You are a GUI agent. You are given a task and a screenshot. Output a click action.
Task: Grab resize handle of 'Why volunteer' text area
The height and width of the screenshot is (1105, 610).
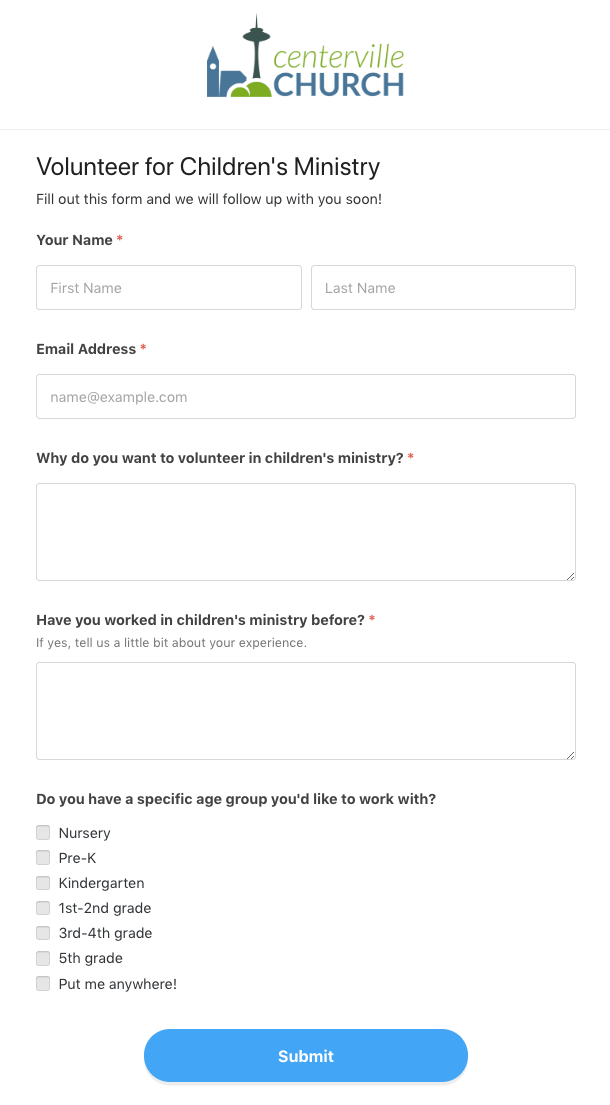click(570, 575)
